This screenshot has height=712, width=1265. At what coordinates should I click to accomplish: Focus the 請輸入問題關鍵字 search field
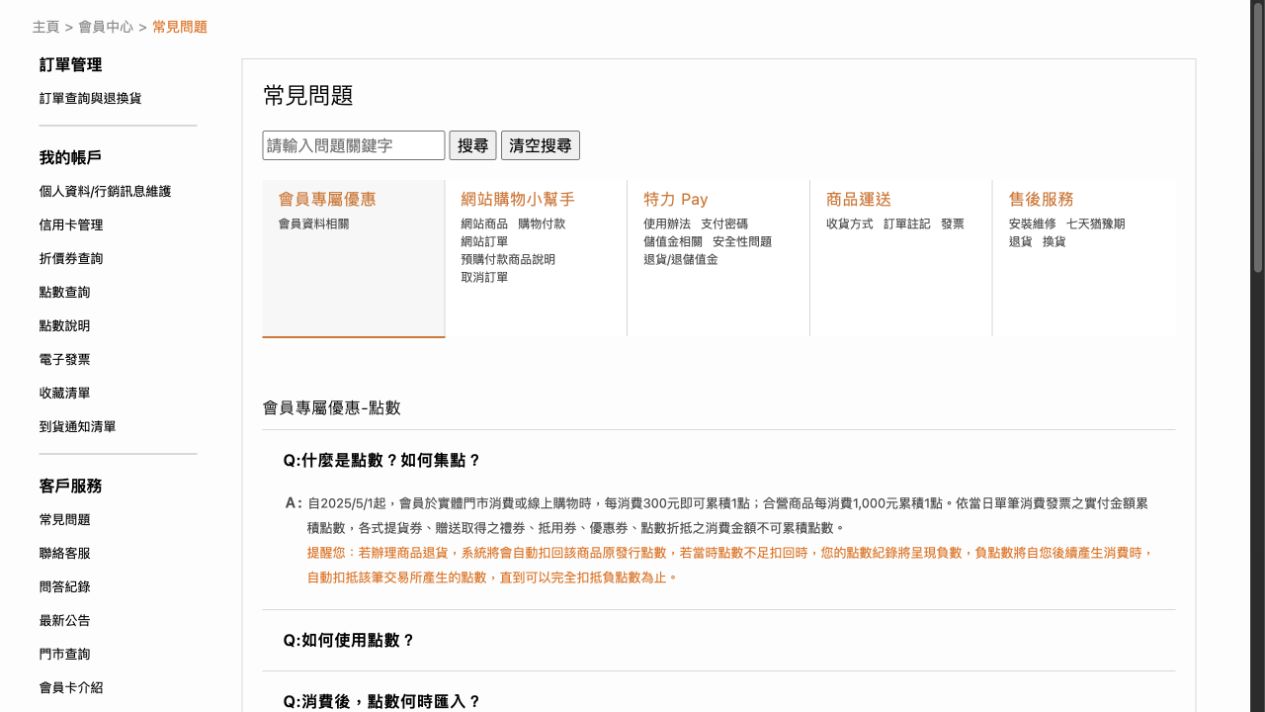[354, 146]
